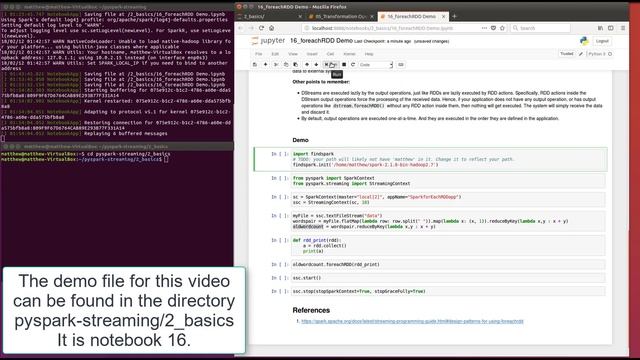The height and width of the screenshot is (360, 640).
Task: Open the page actions three-dot menu
Action: pos(484,28)
